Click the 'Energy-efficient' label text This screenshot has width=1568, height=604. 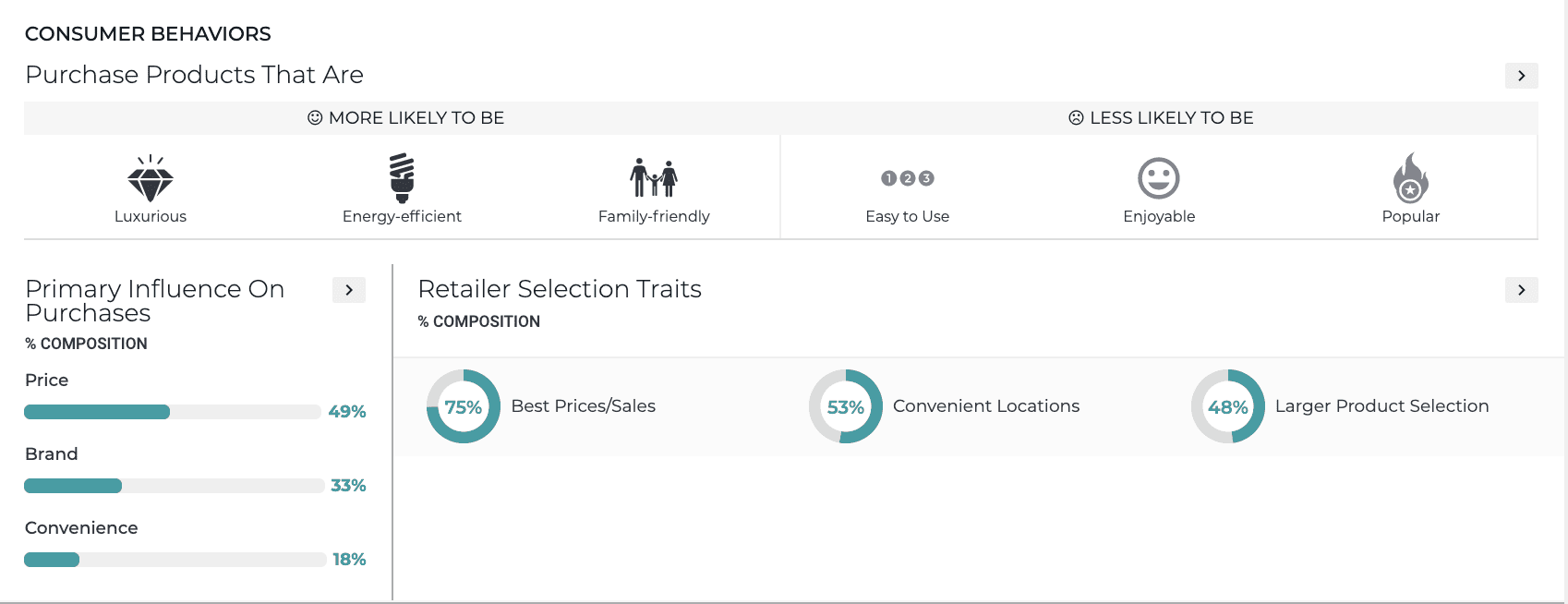point(402,216)
